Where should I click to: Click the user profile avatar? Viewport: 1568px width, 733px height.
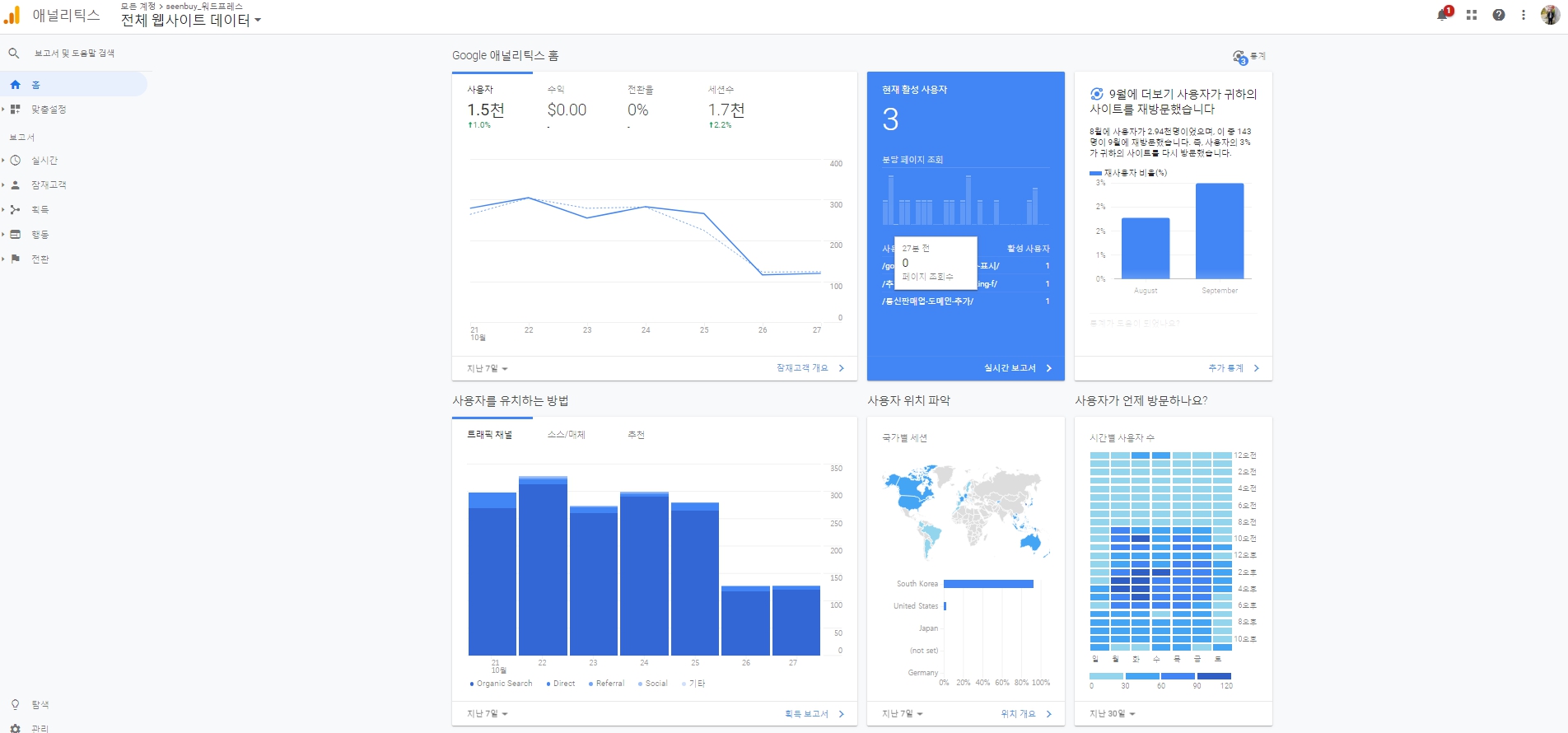click(x=1550, y=15)
